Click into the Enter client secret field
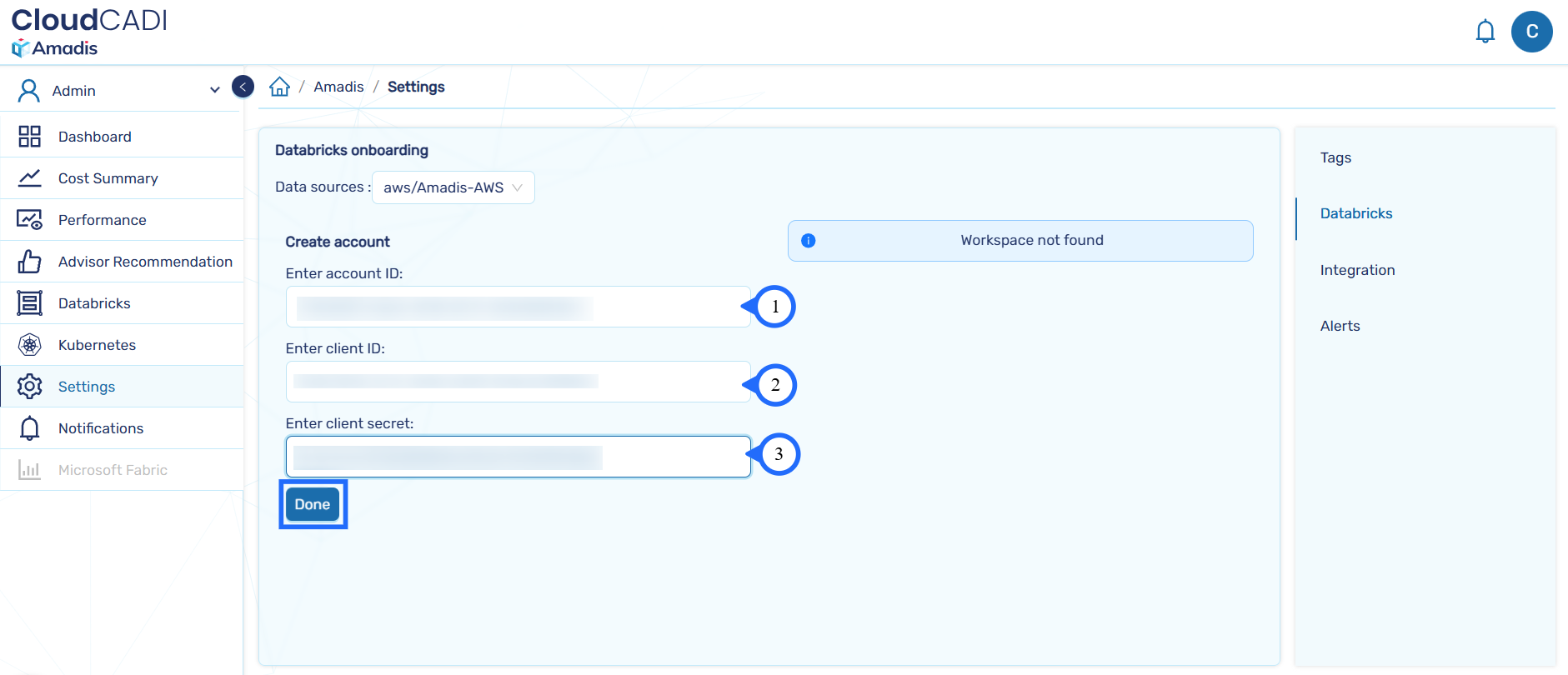1568x675 pixels. tap(517, 457)
